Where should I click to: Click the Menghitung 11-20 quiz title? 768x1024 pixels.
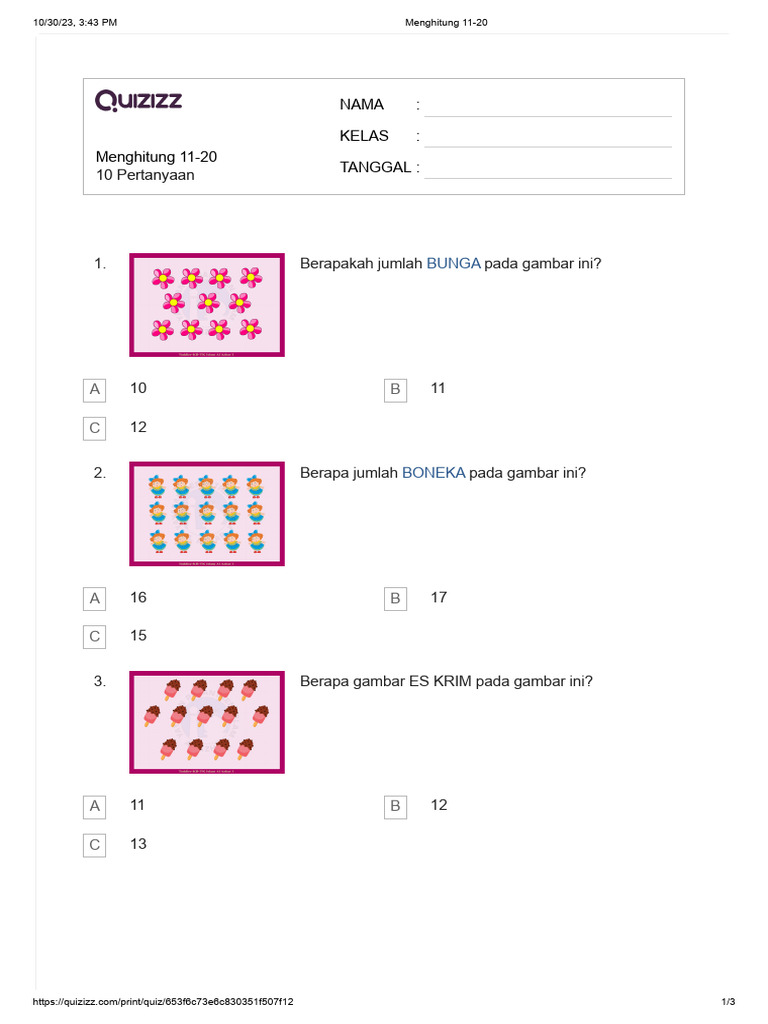coord(156,157)
